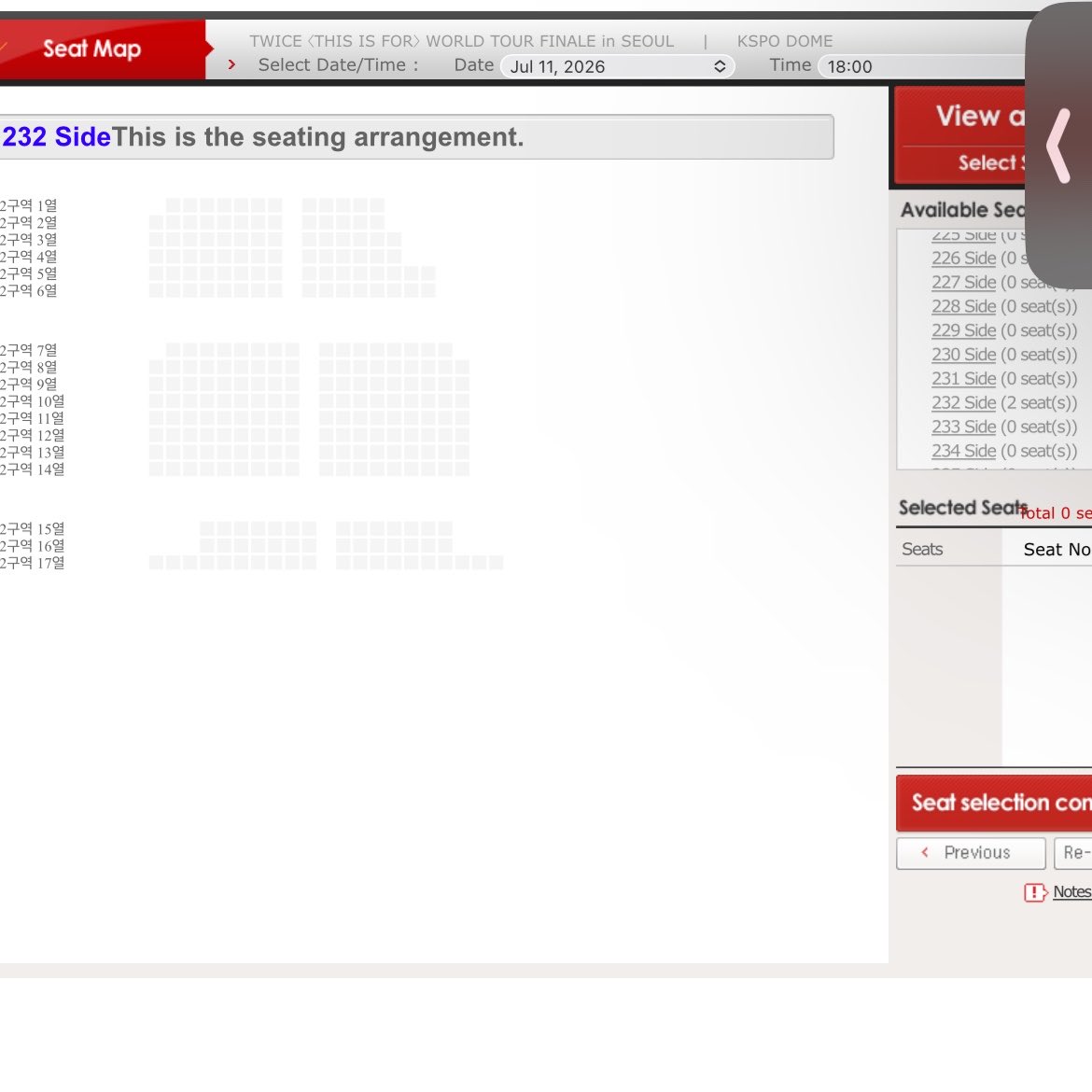Image resolution: width=1092 pixels, height=1092 pixels.
Task: Click the row label 2구역 17열
Action: click(x=32, y=563)
